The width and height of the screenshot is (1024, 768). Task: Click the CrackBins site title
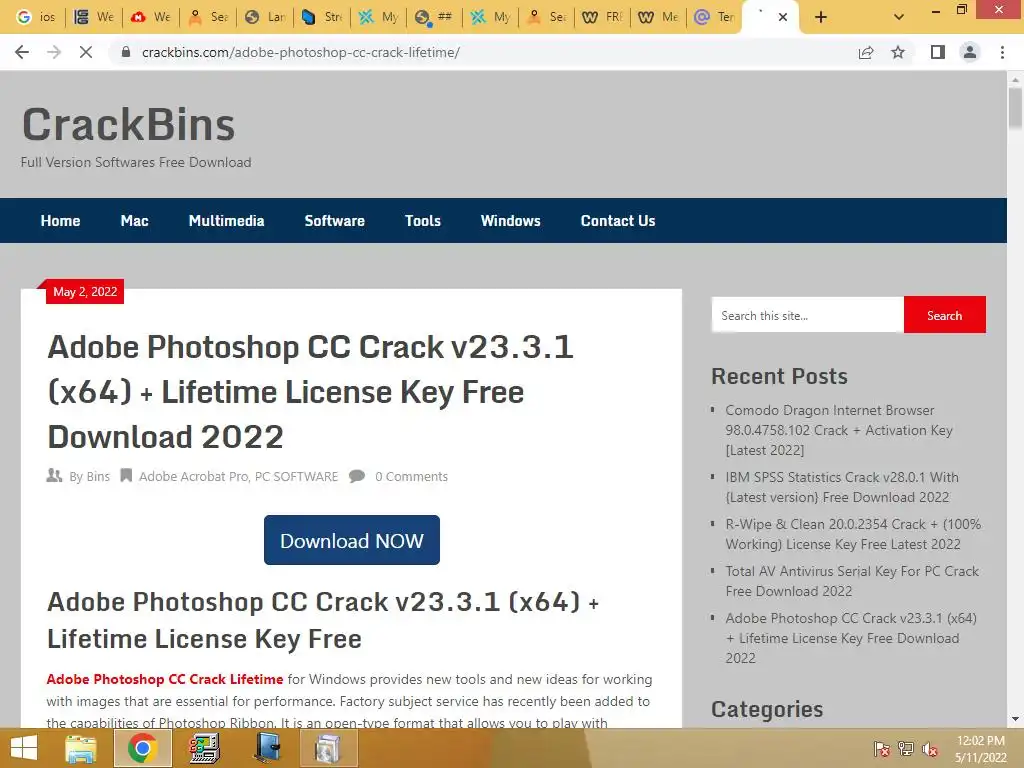[x=129, y=124]
